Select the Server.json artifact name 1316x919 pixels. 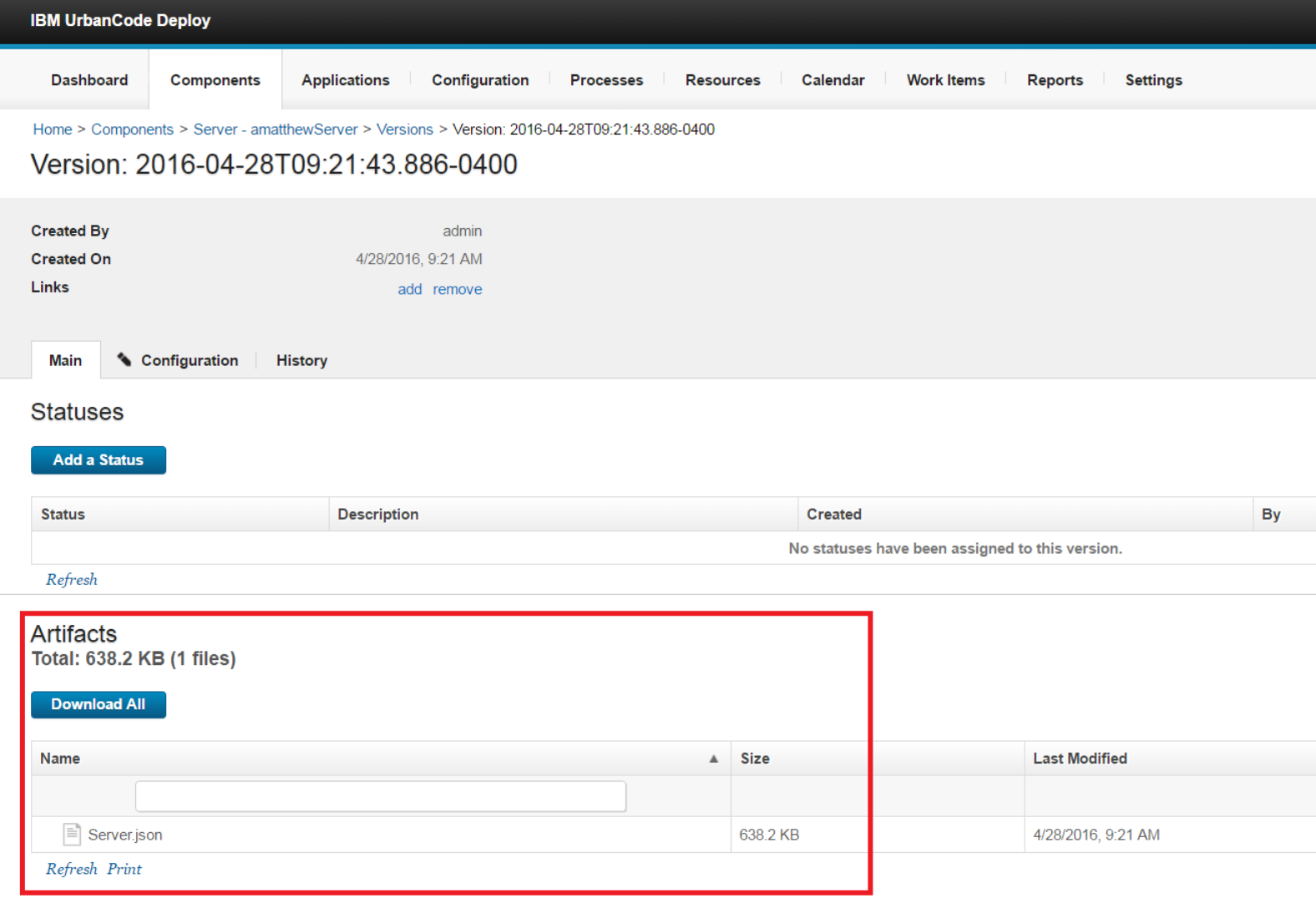pyautogui.click(x=125, y=835)
